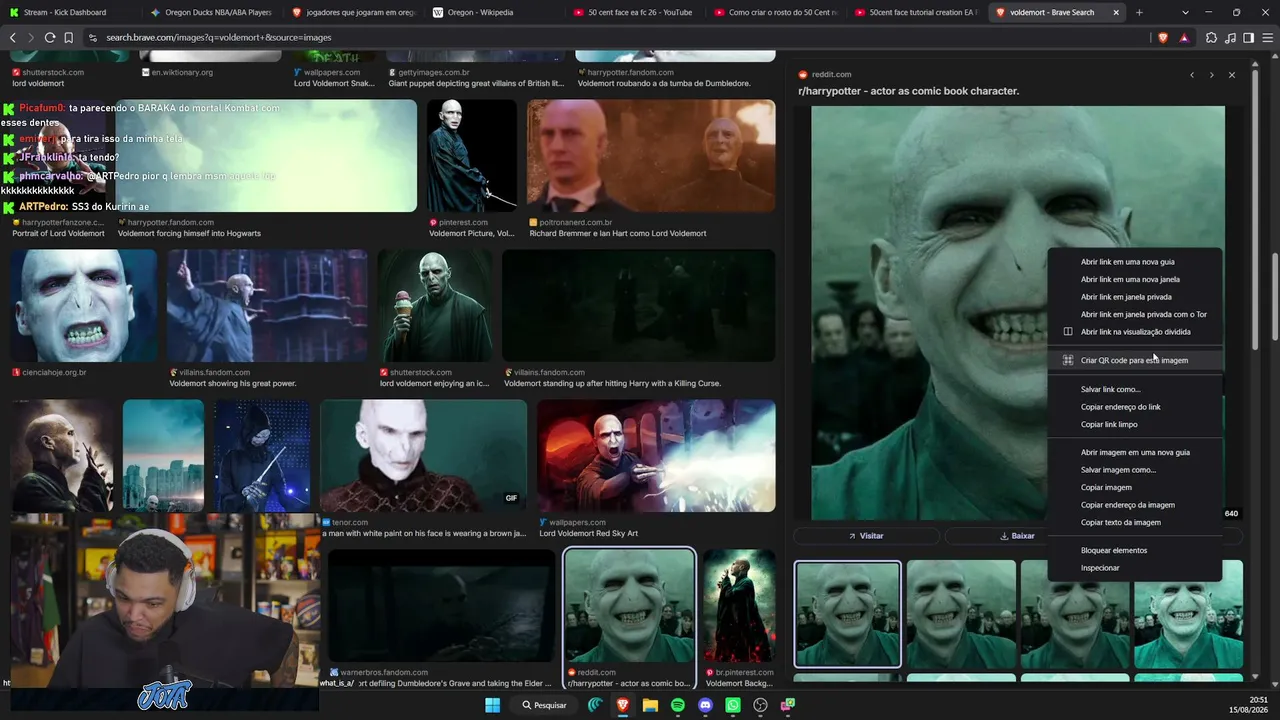Open Voldemort ice cream image from shutterstock
The image size is (1280, 720).
point(435,305)
